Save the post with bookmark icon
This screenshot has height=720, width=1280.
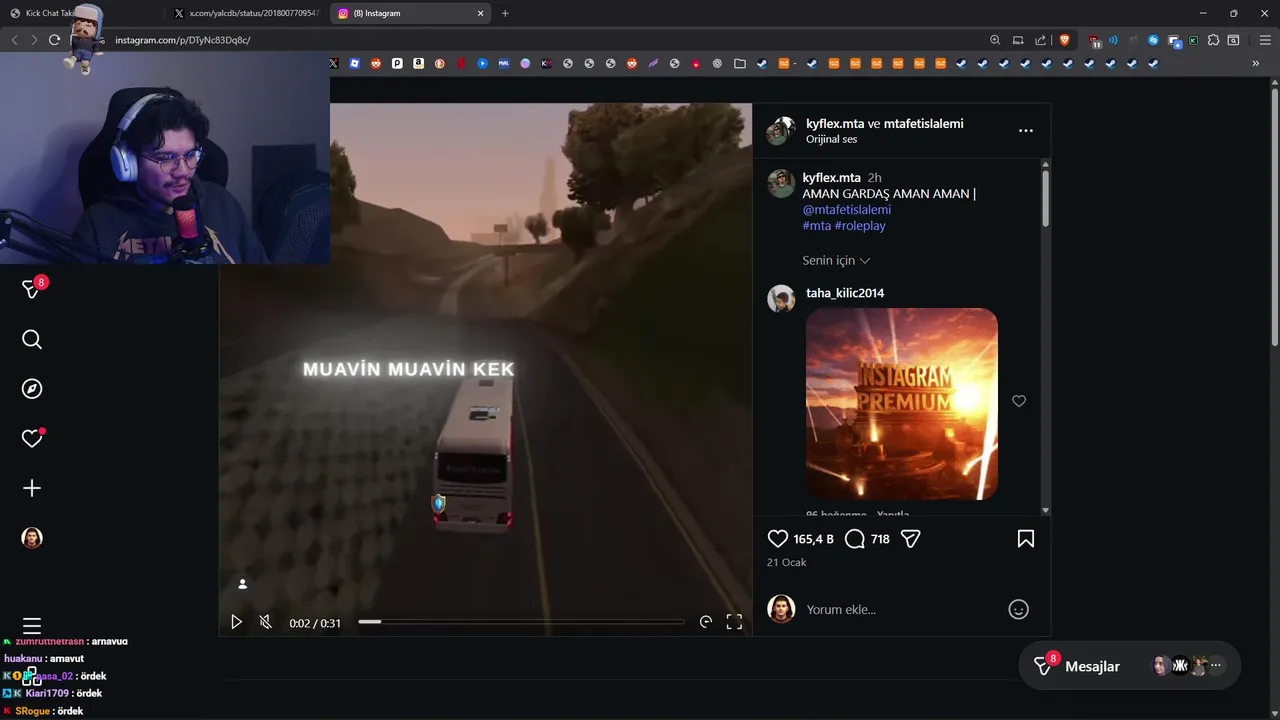point(1025,539)
